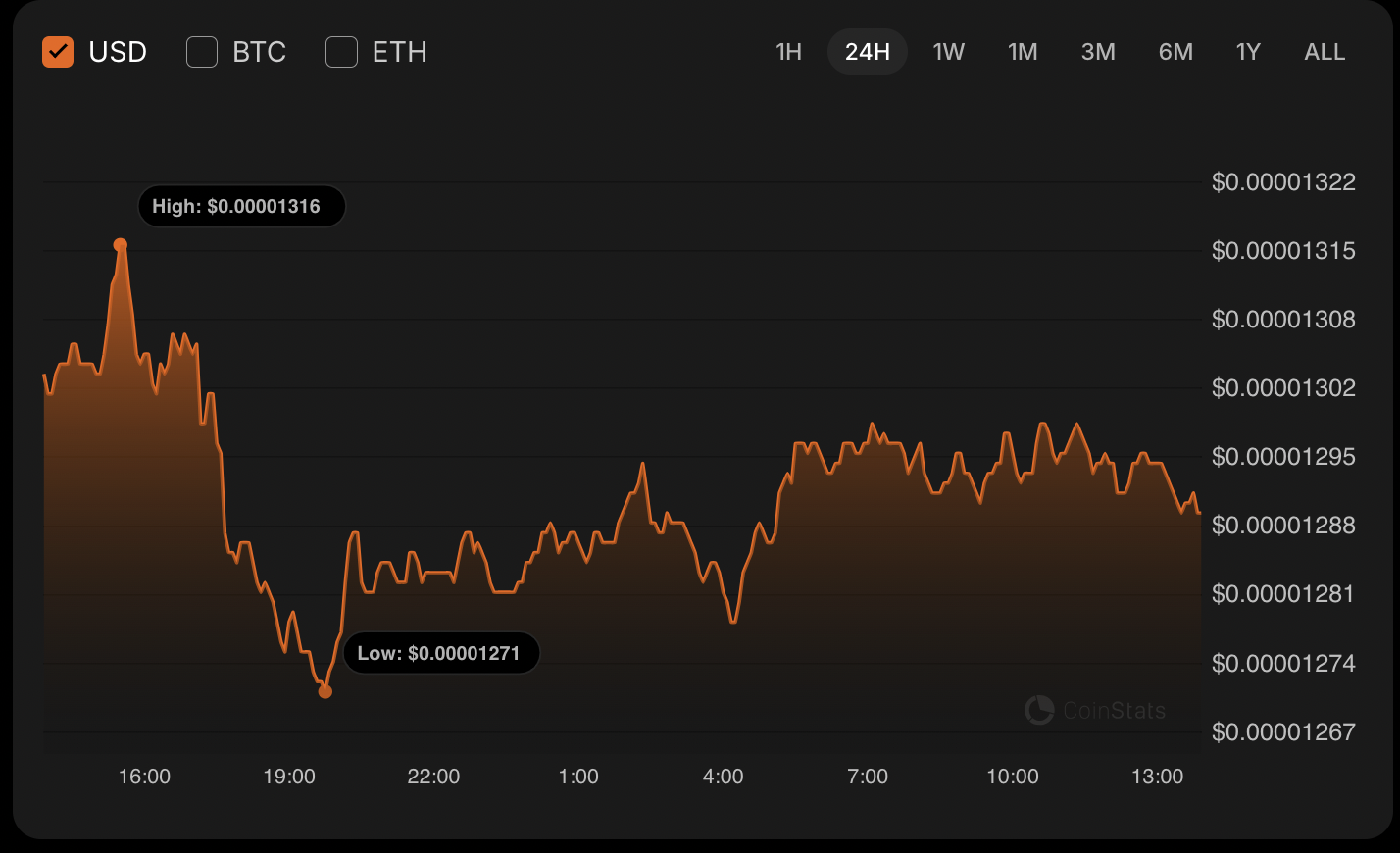
Task: Click the high price point marker
Action: 121,245
